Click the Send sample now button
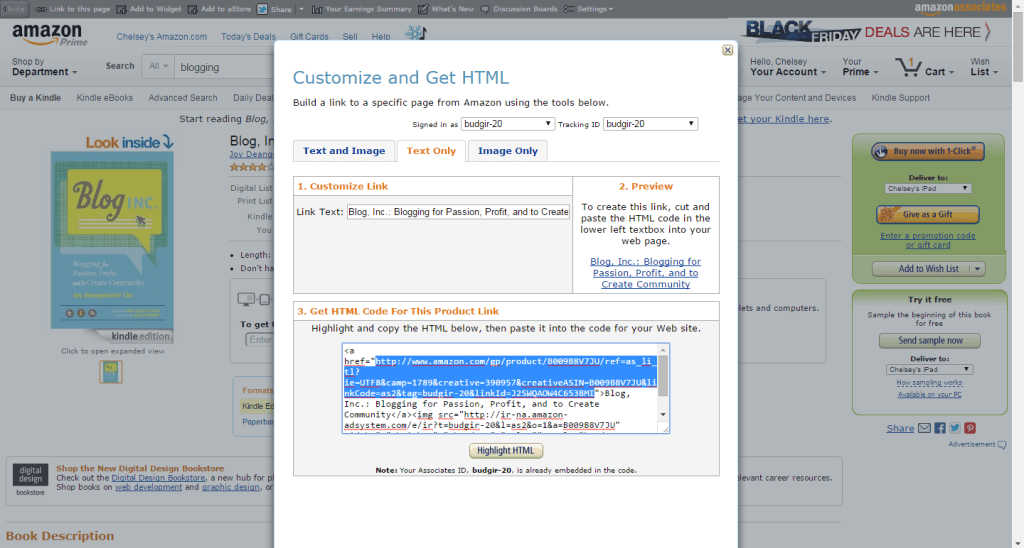 point(930,340)
